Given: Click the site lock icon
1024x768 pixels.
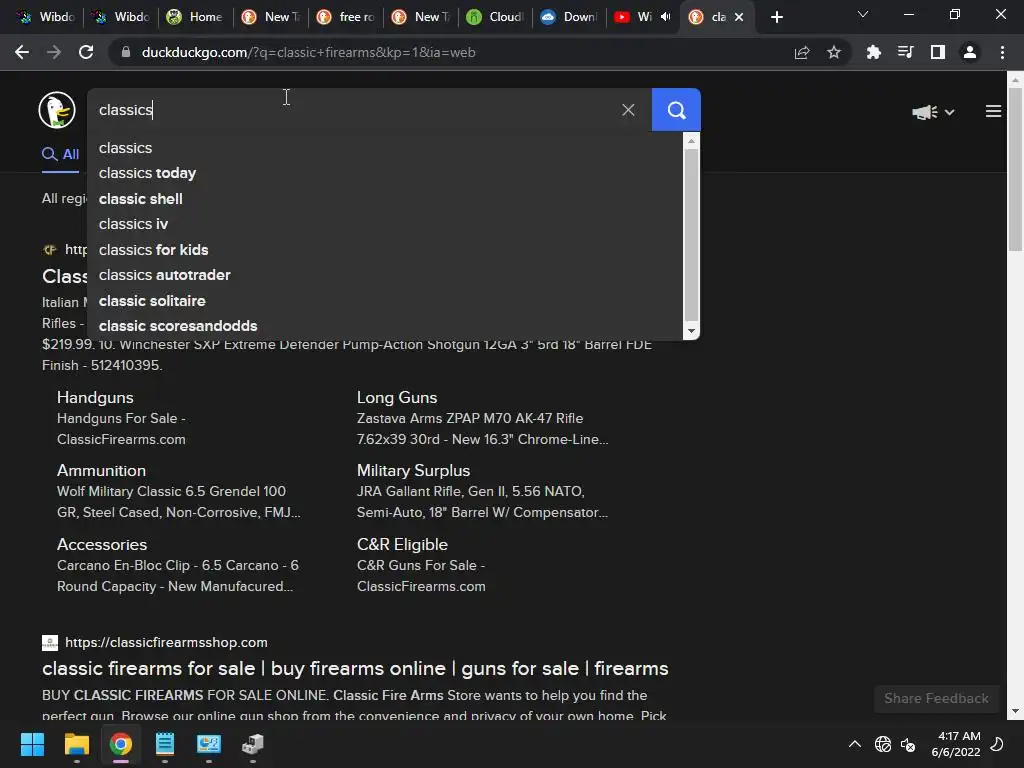Looking at the screenshot, I should click(125, 52).
